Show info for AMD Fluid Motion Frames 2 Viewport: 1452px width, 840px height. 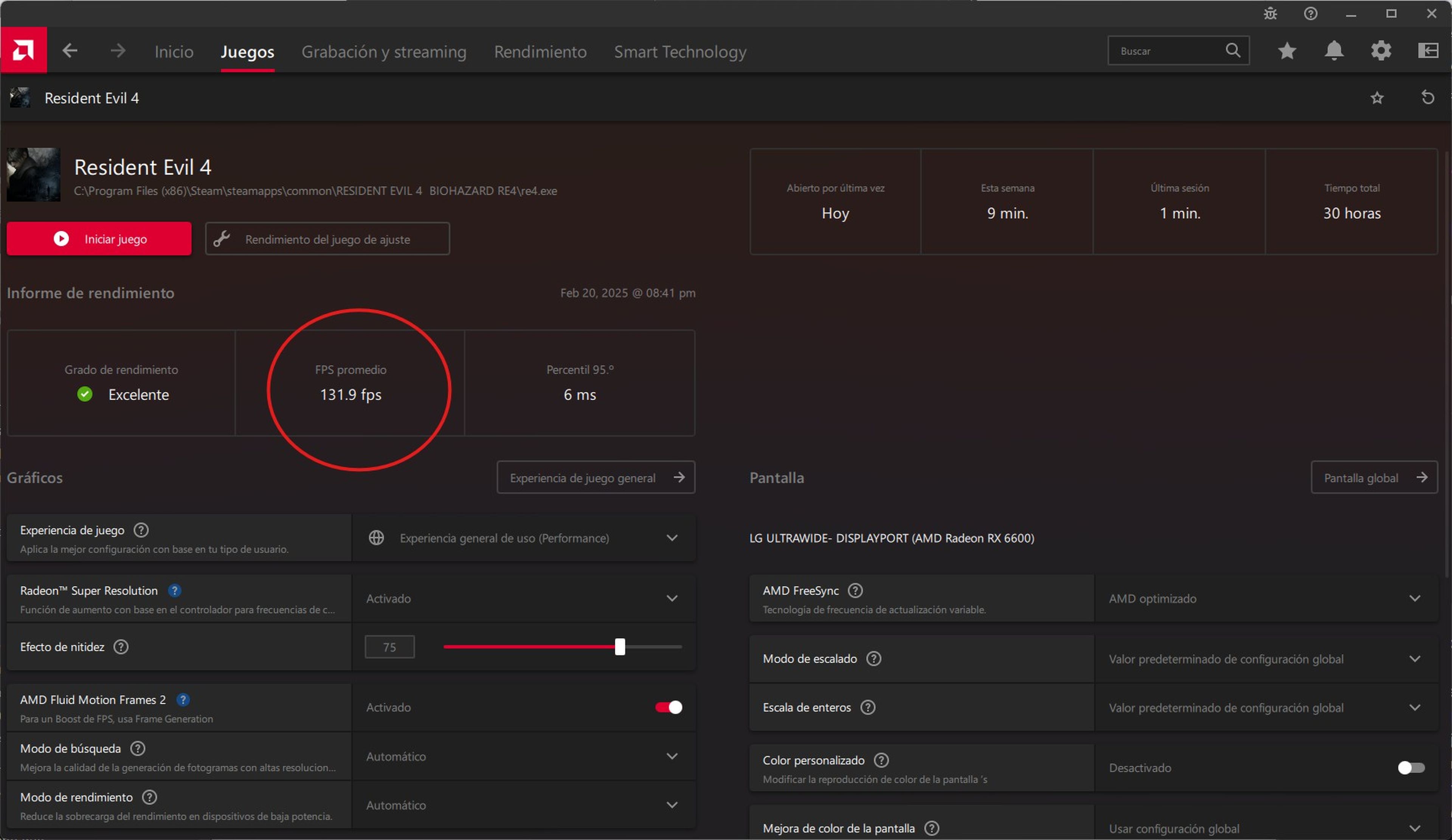[x=183, y=700]
